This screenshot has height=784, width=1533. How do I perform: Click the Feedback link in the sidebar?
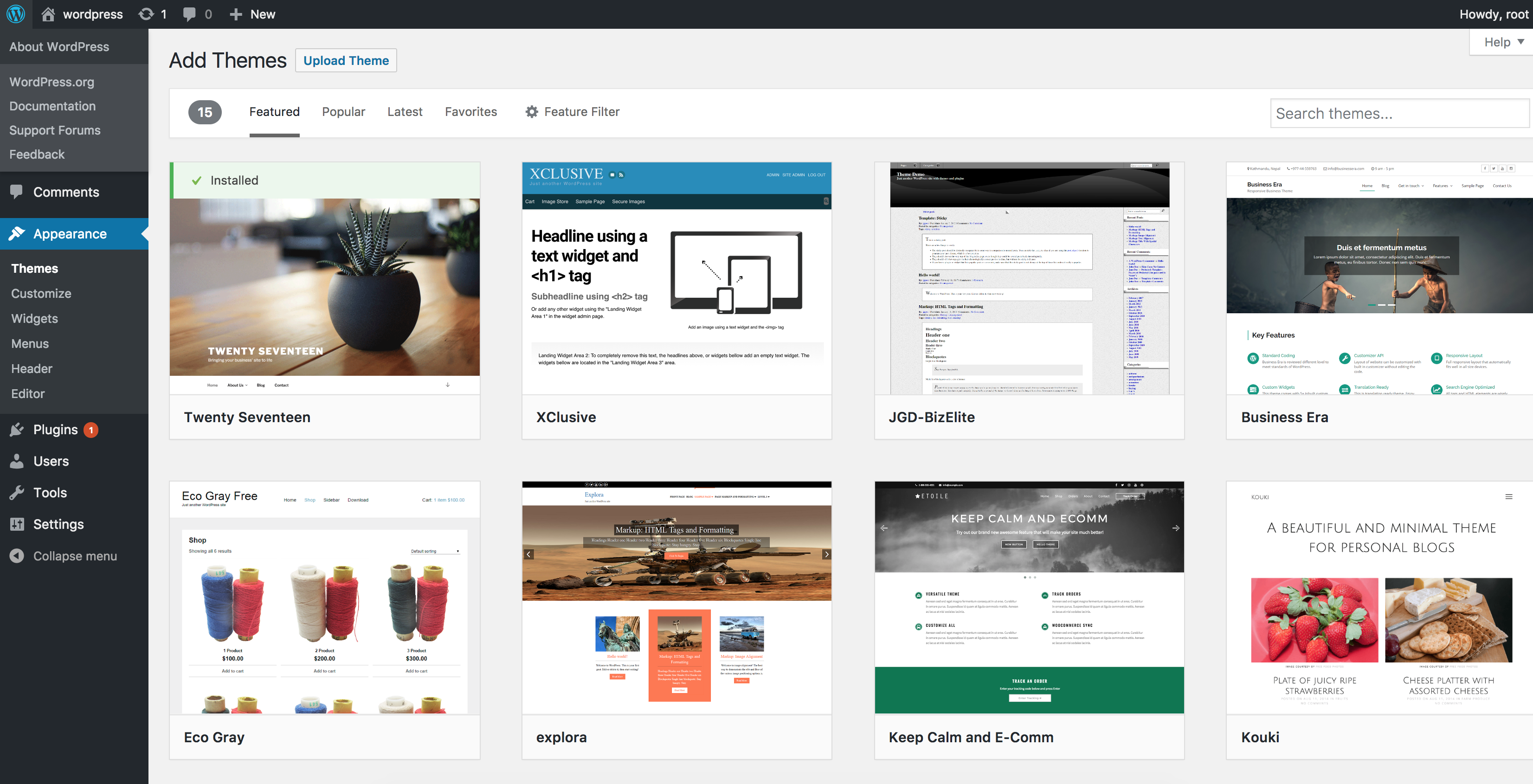pos(36,154)
